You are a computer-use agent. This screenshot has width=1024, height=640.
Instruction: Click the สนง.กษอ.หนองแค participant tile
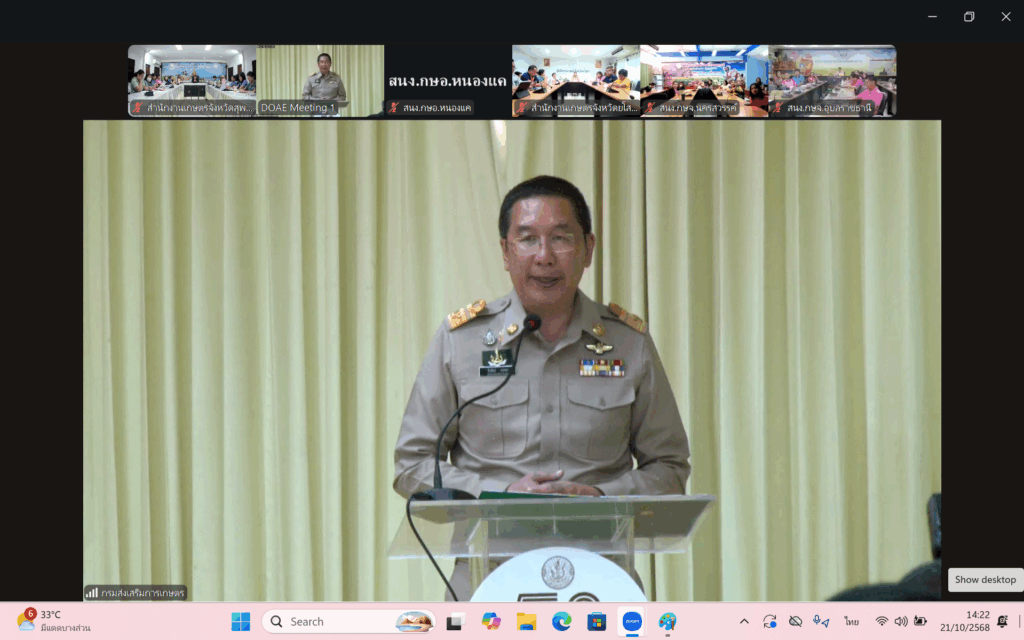point(448,80)
